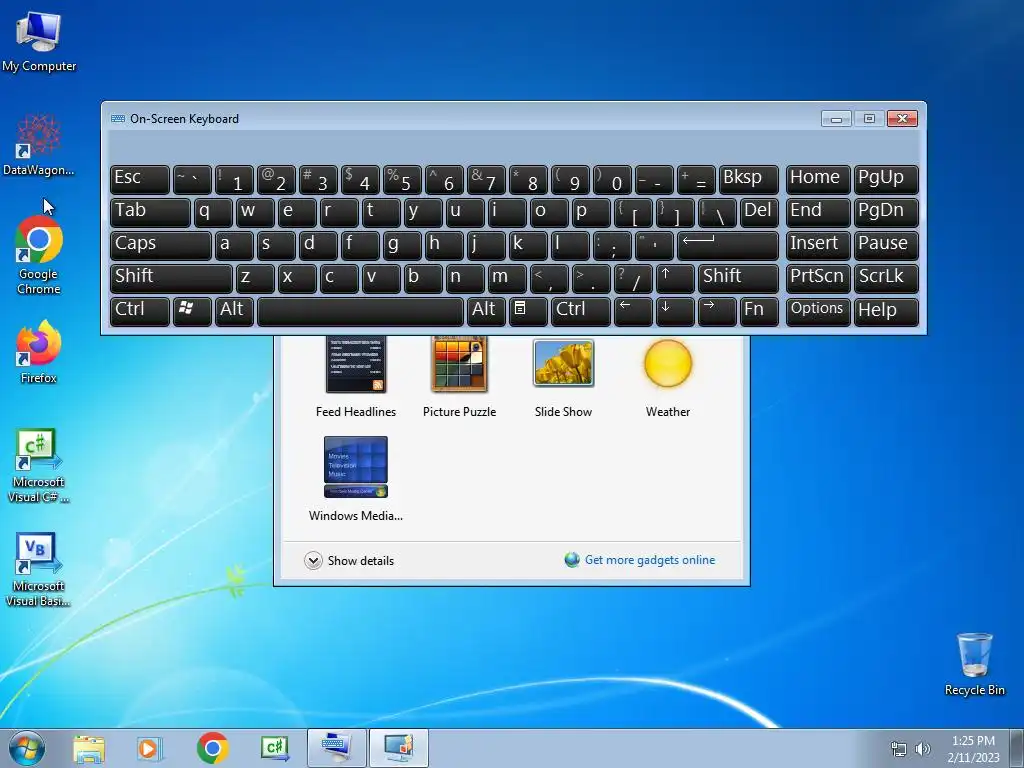Image resolution: width=1024 pixels, height=768 pixels.
Task: Toggle the left Ctrl key
Action: click(x=140, y=311)
